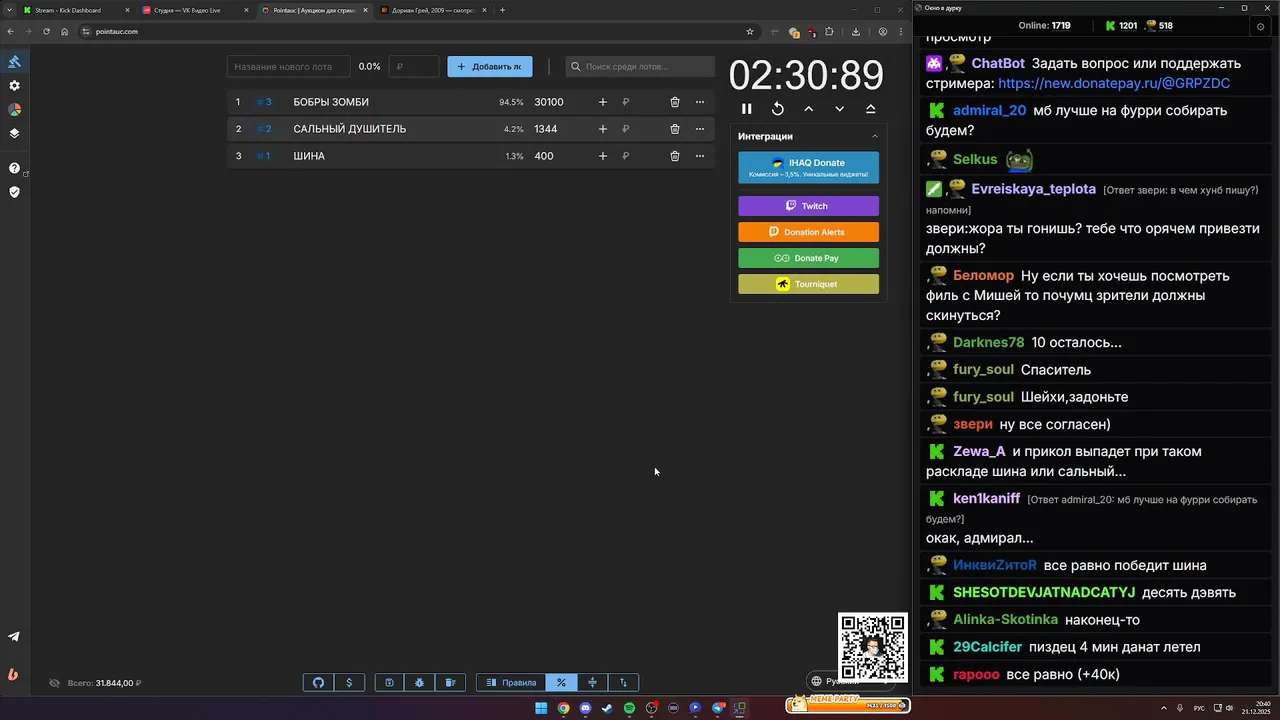This screenshot has width=1280, height=720.
Task: Toggle the Правила rules button
Action: coord(511,683)
